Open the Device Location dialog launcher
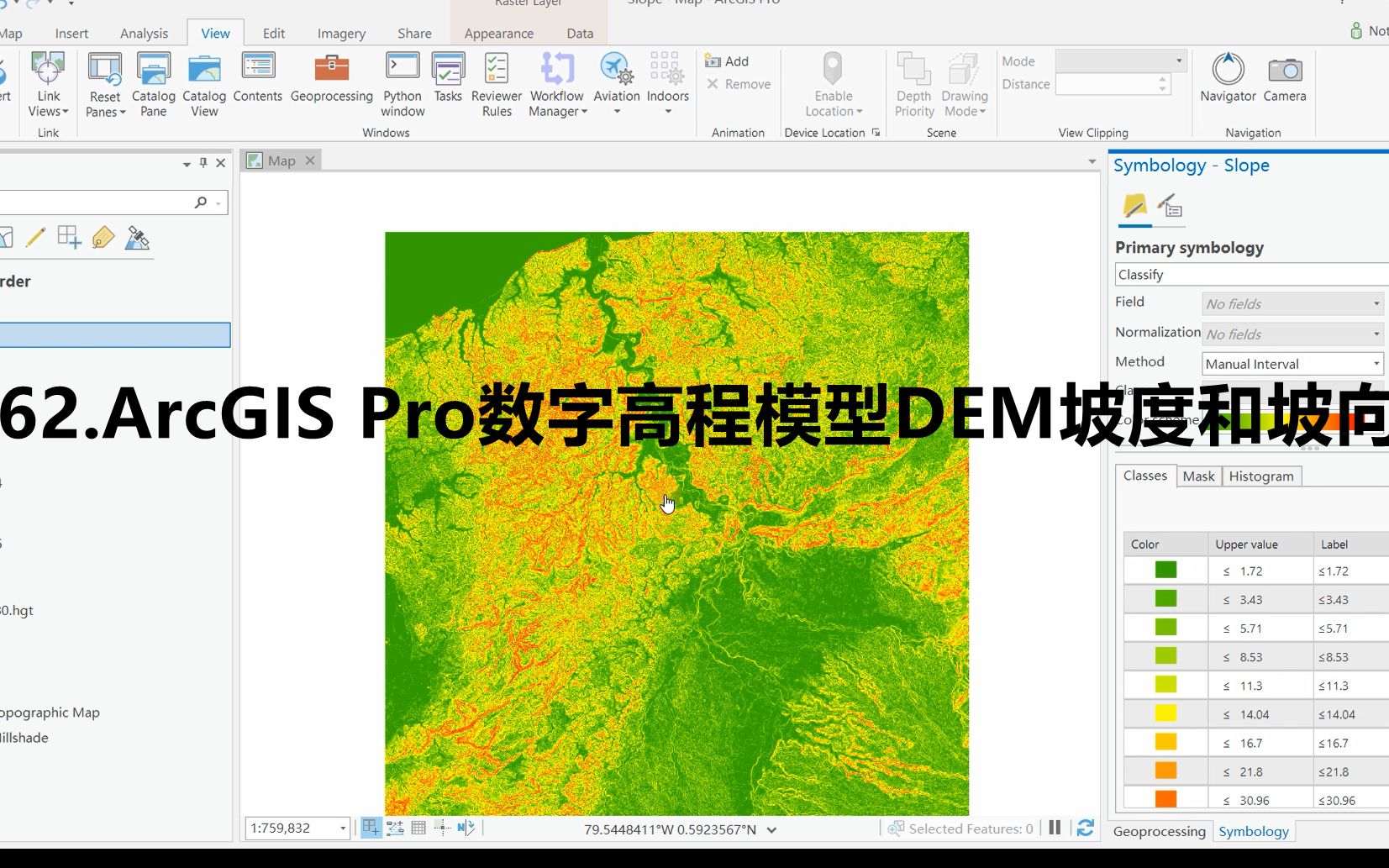 pyautogui.click(x=876, y=133)
